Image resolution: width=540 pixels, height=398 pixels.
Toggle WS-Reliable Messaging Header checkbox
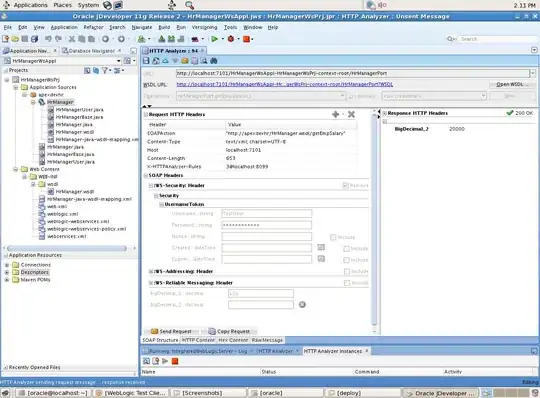(347, 283)
